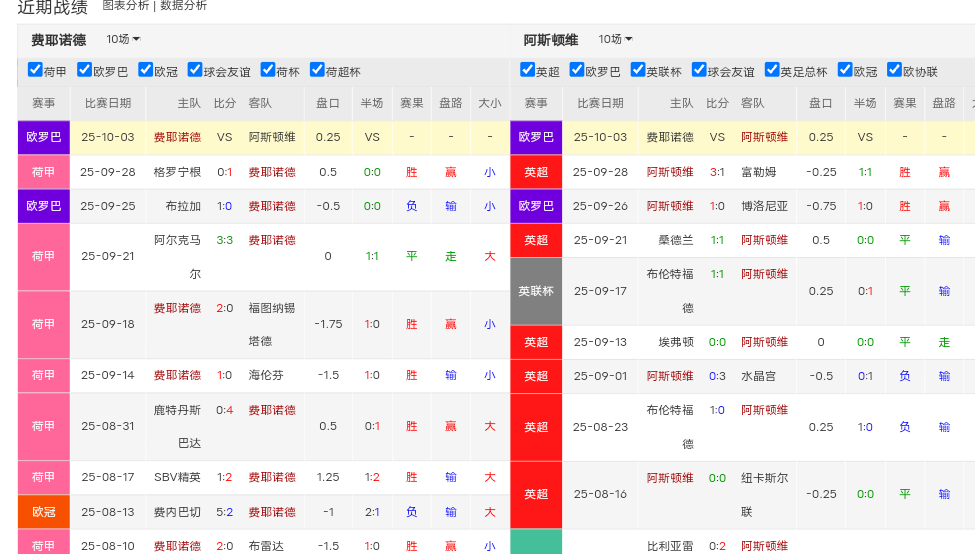Uncheck the 英联杯 filter checkbox
Image resolution: width=975 pixels, height=554 pixels.
click(638, 70)
